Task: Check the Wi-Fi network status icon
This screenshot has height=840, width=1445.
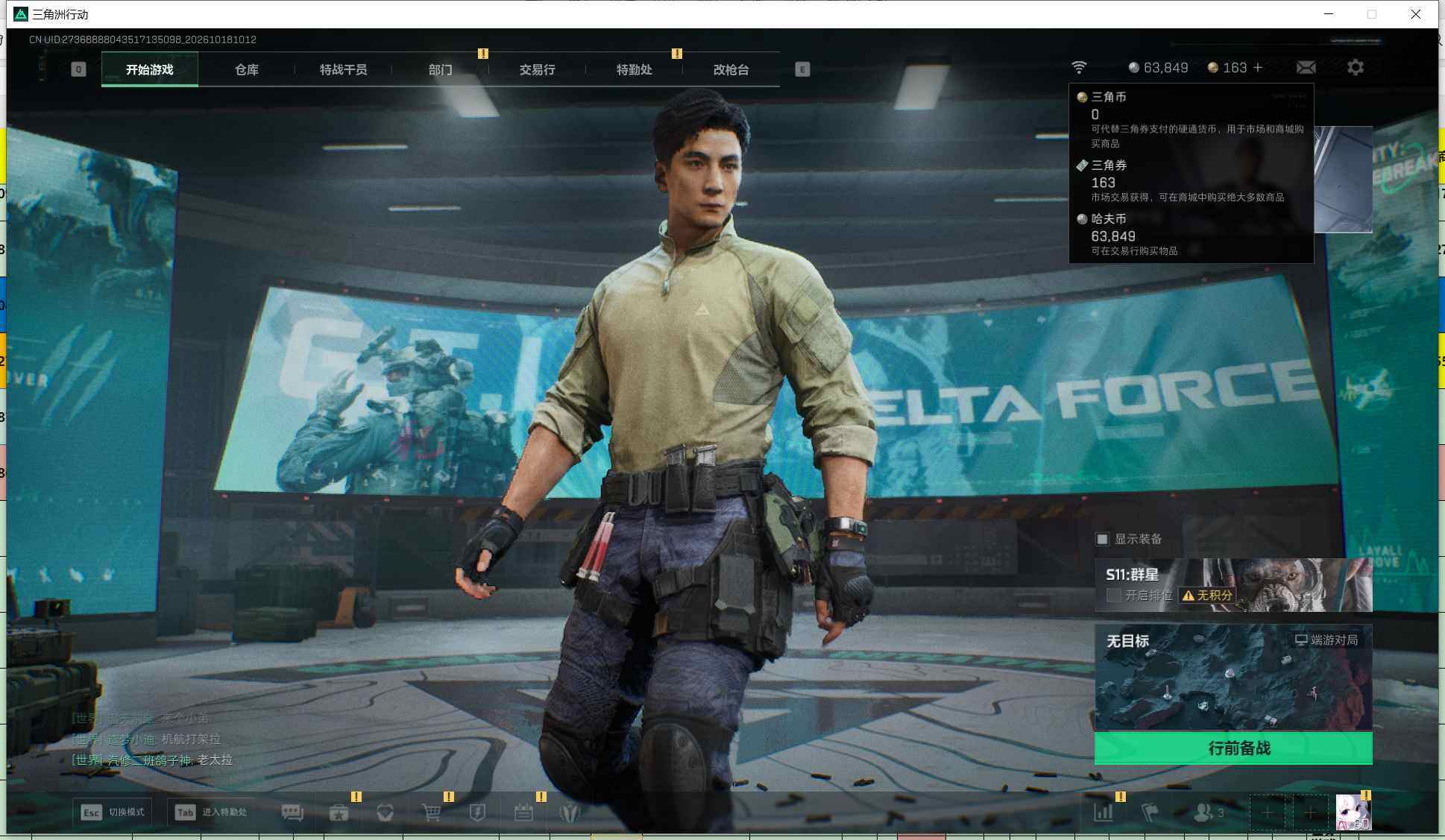Action: pos(1079,68)
